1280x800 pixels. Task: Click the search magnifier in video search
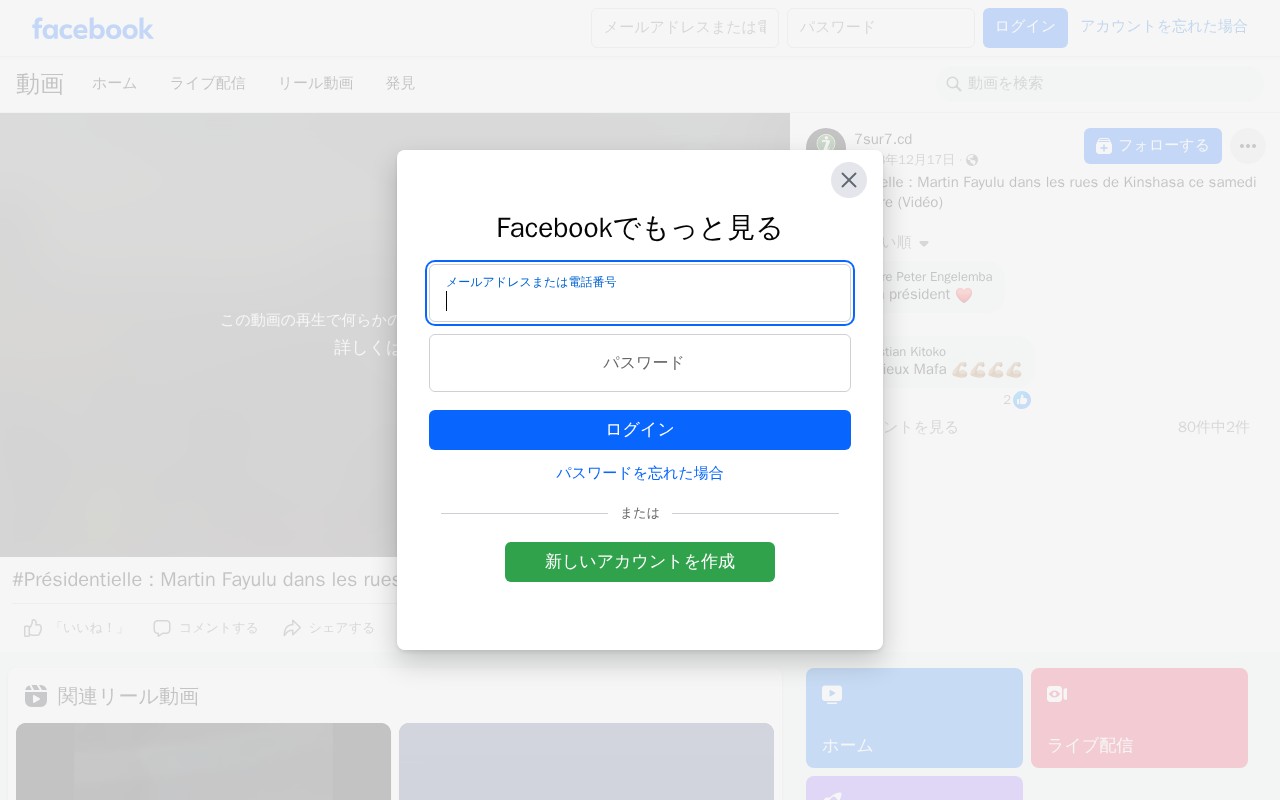[954, 84]
